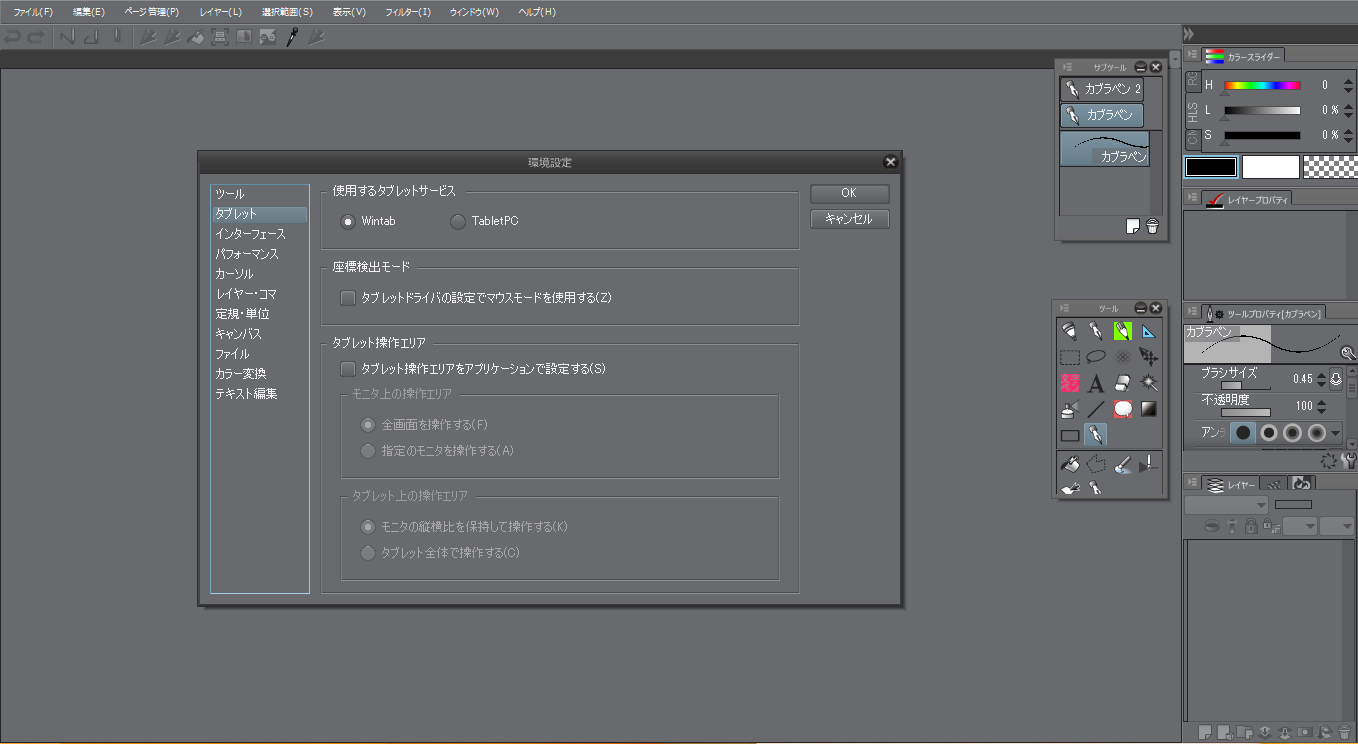1358x744 pixels.
Task: Open the color slider panel menu
Action: coord(1192,56)
